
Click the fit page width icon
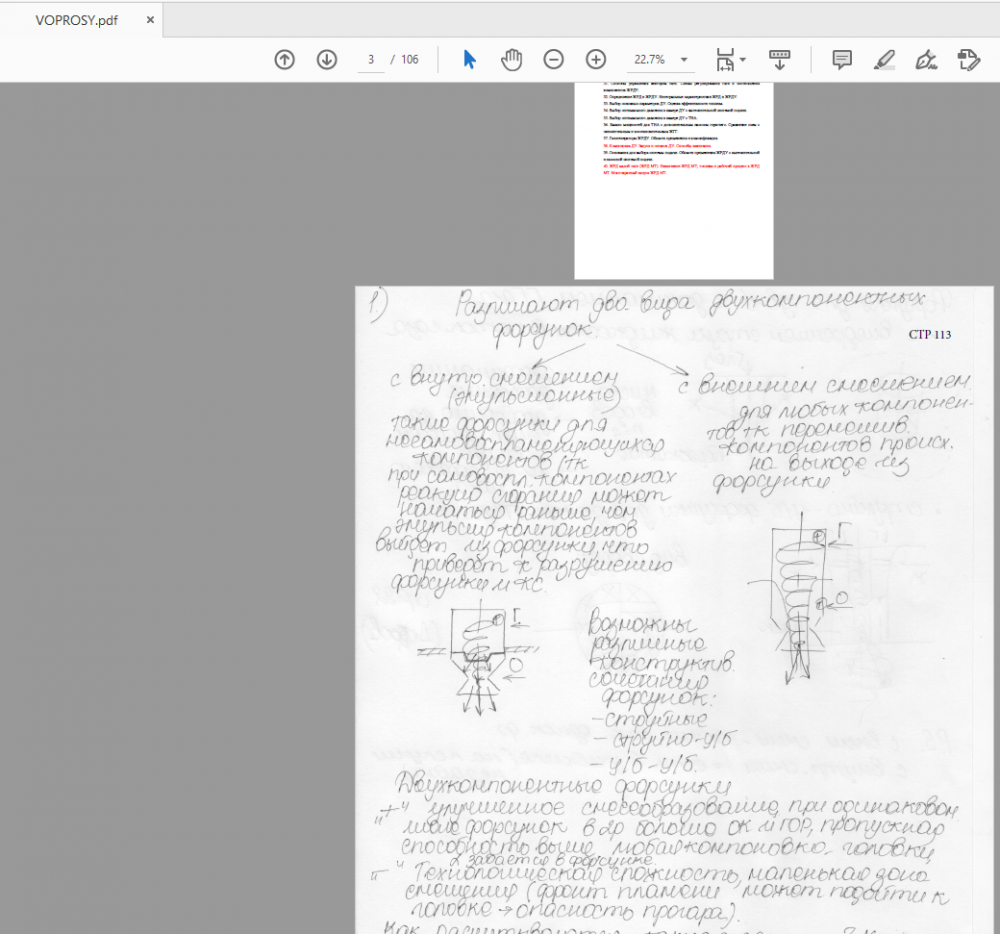[x=725, y=60]
